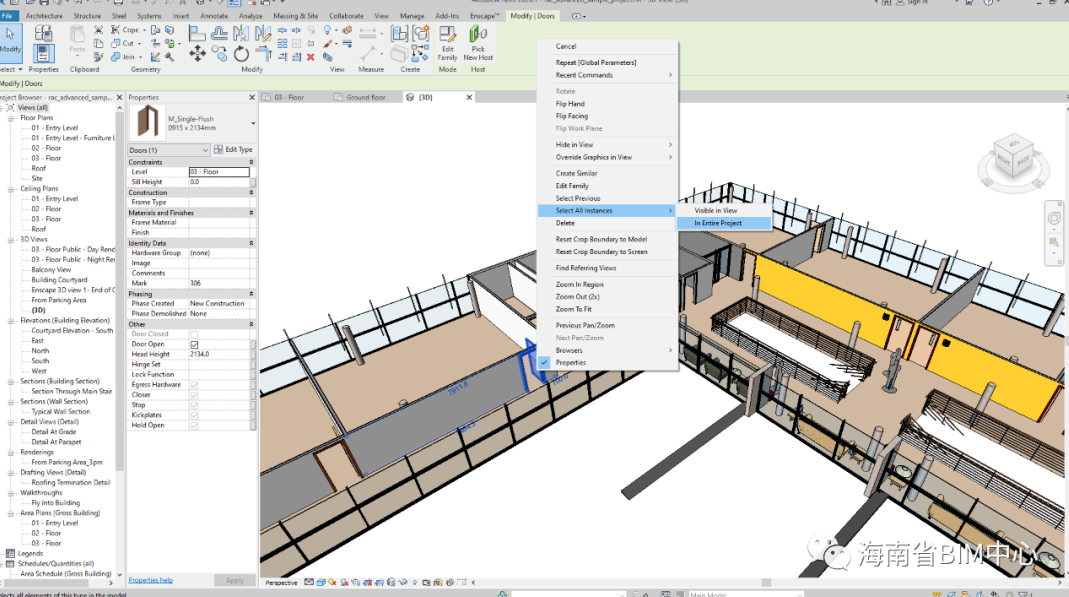Click the Properties icon in the ribbon
Screen dimensions: 1069x597
(x=43, y=53)
